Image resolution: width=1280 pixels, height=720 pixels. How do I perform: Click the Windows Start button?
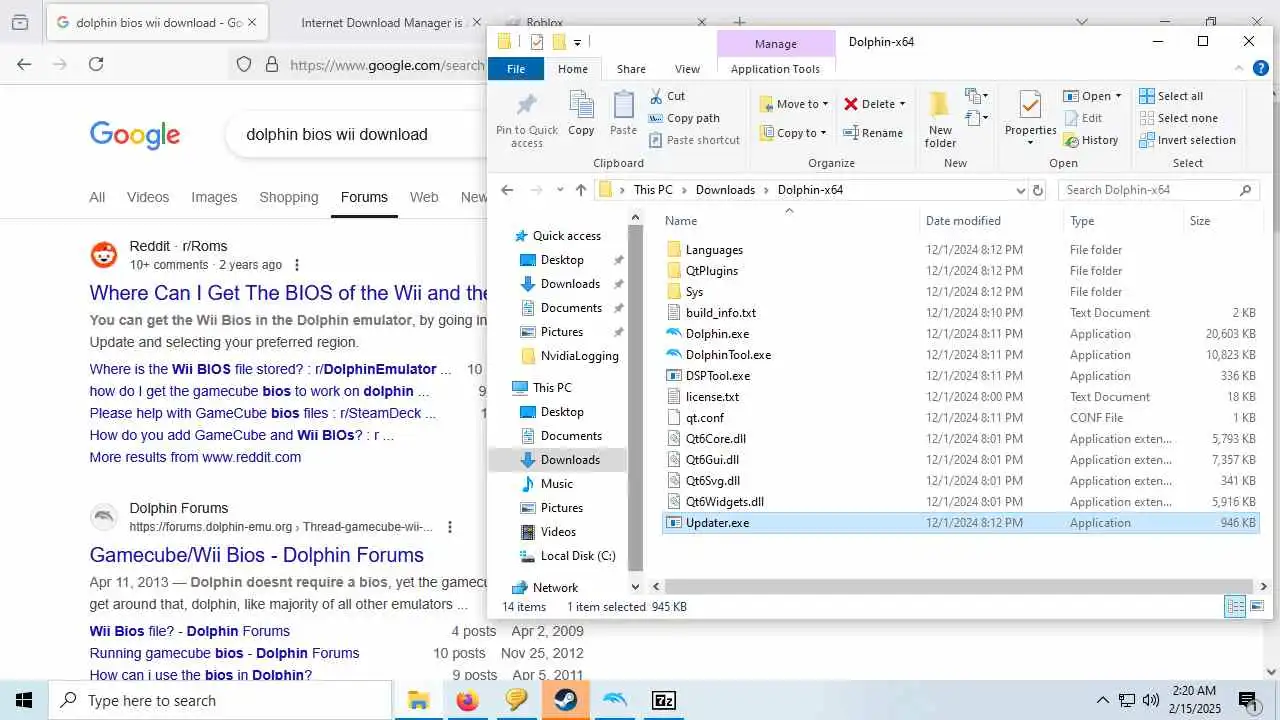point(24,700)
